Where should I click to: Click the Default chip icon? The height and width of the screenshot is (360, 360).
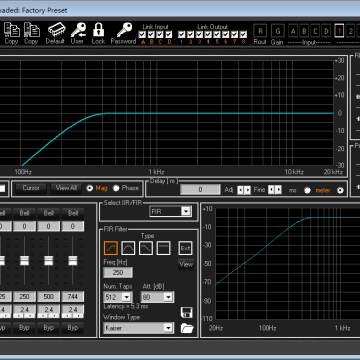56,30
